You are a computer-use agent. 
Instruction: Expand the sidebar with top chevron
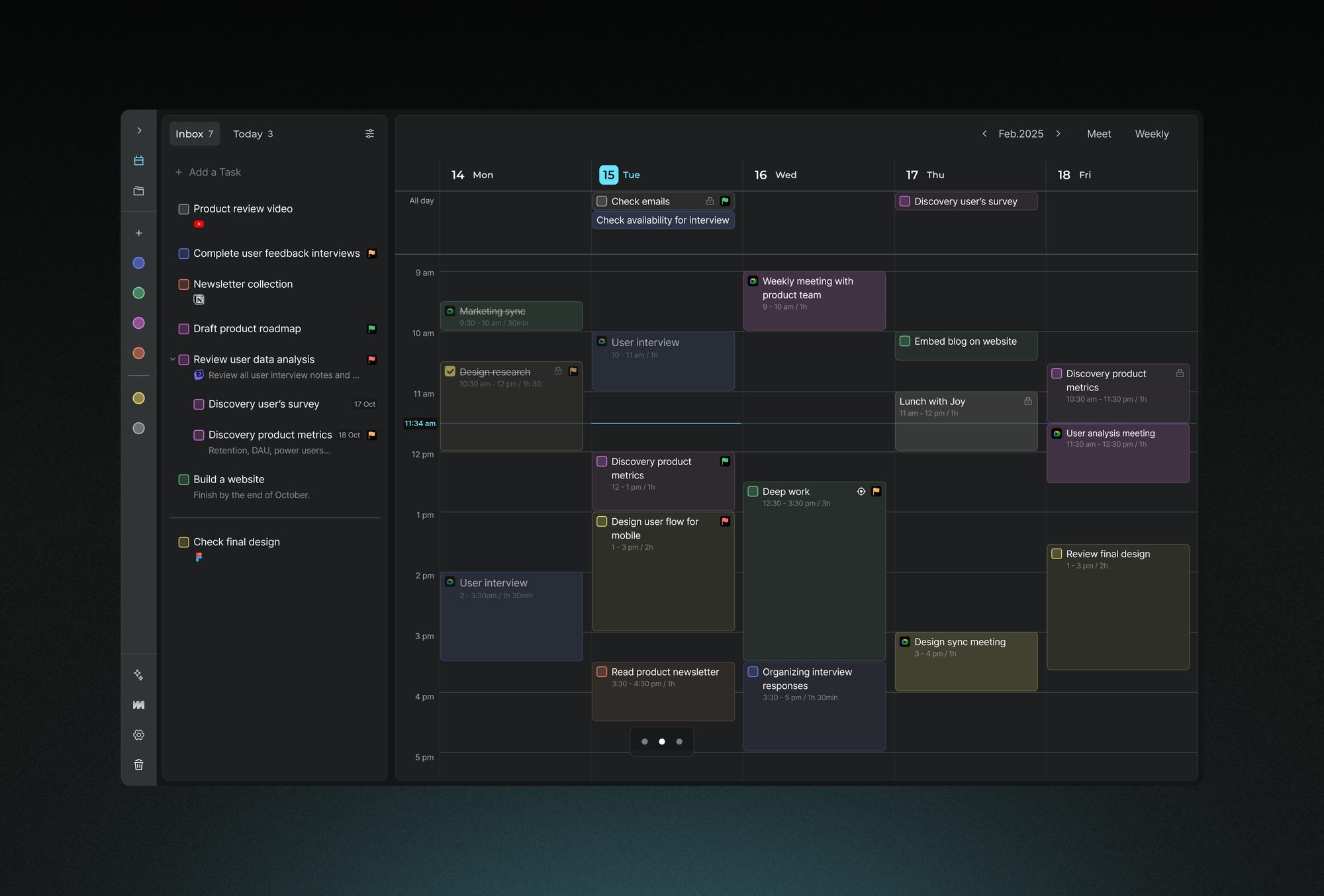tap(138, 131)
